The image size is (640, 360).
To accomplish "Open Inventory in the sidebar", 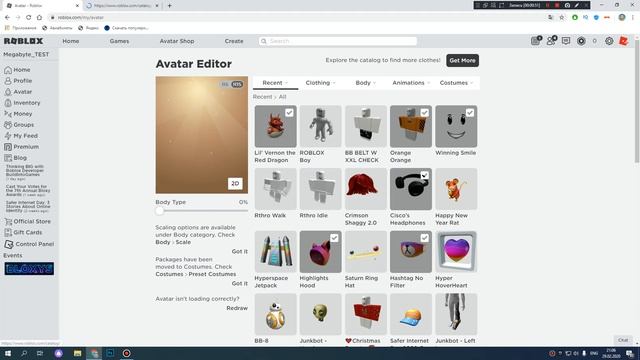I will (x=22, y=103).
